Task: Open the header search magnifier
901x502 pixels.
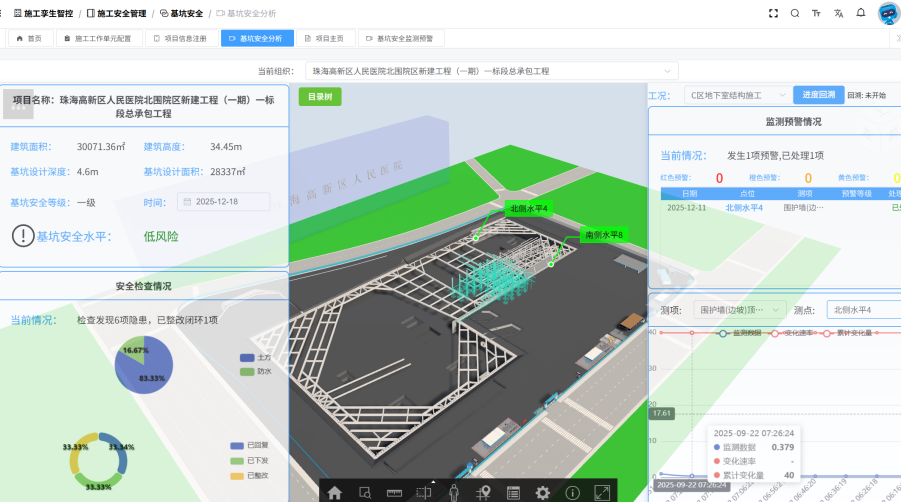Action: coord(795,13)
